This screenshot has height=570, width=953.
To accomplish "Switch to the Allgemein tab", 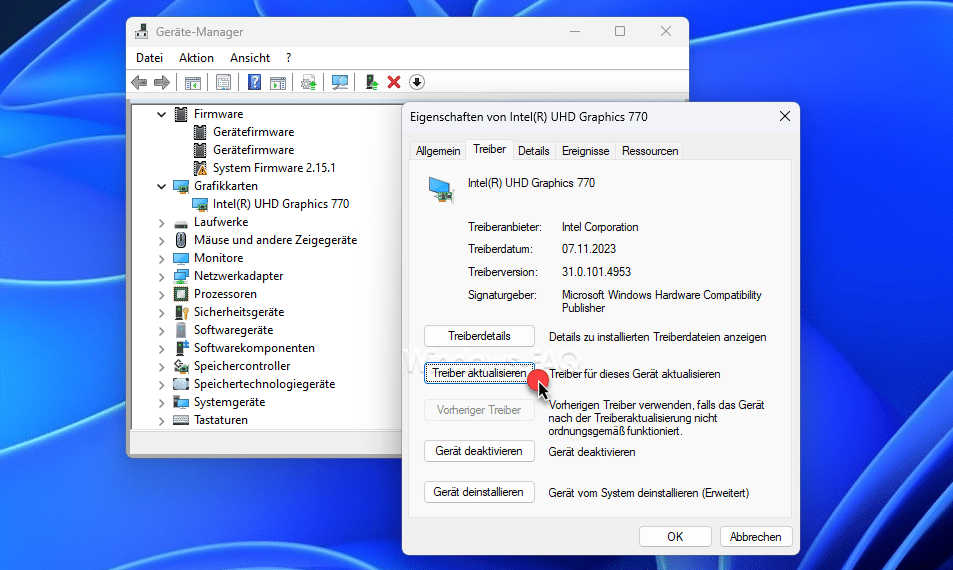I will tap(438, 151).
